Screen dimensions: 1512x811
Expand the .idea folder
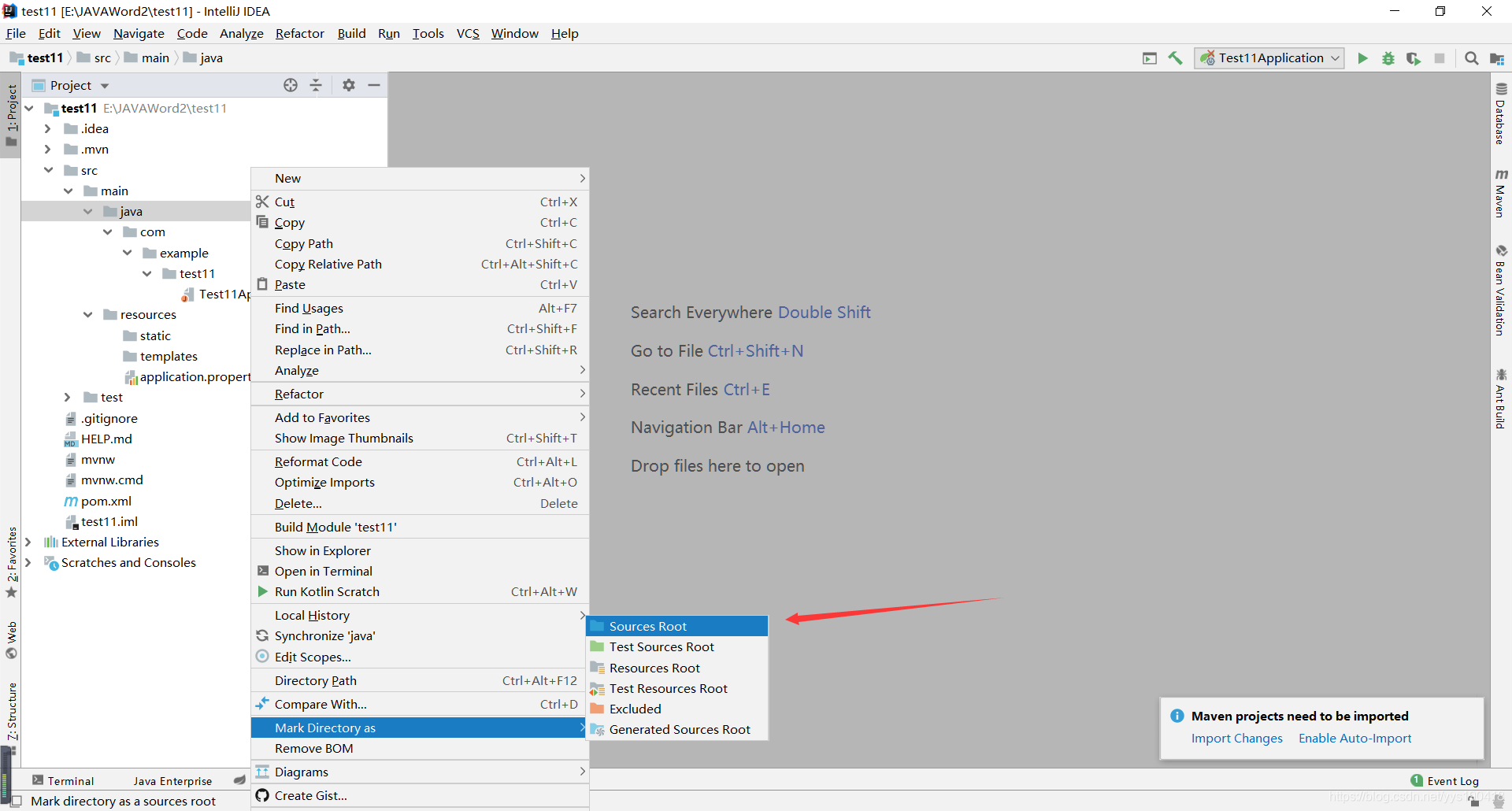click(x=48, y=128)
